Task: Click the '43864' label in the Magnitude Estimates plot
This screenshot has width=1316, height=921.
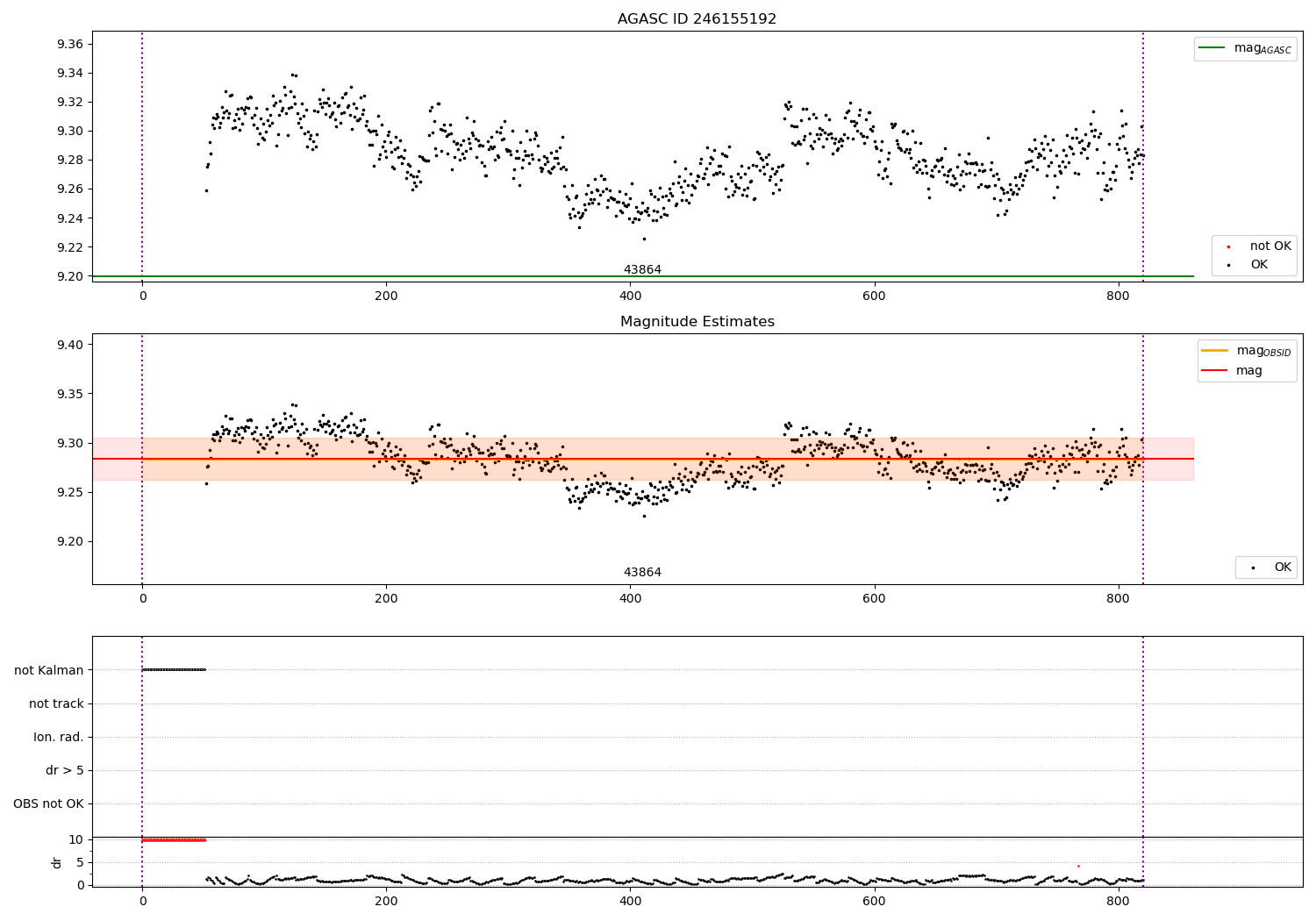Action: 642,572
